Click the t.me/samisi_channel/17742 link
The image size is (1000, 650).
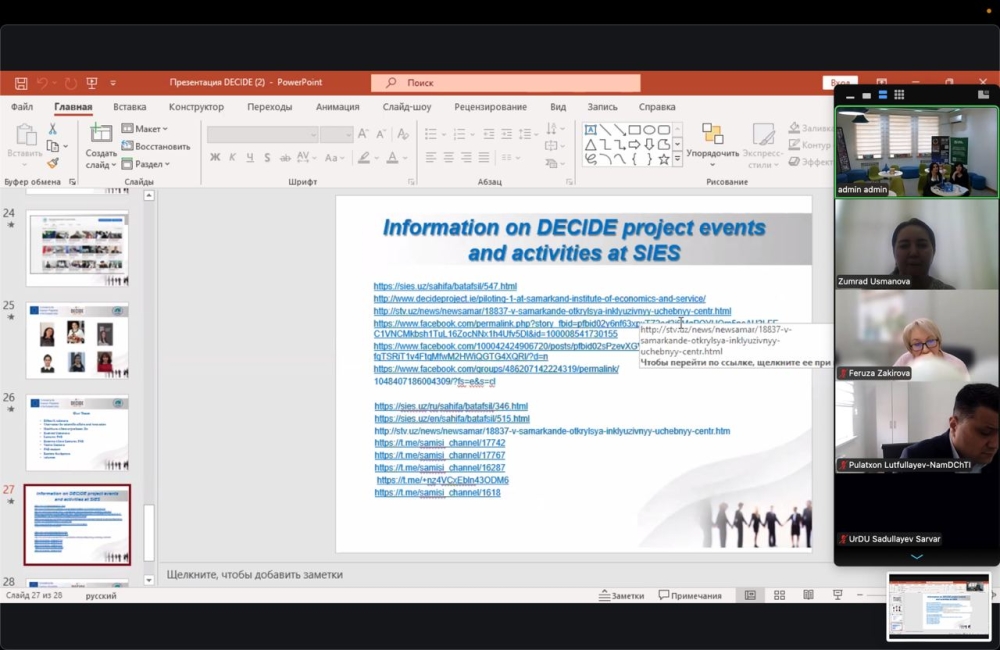439,443
